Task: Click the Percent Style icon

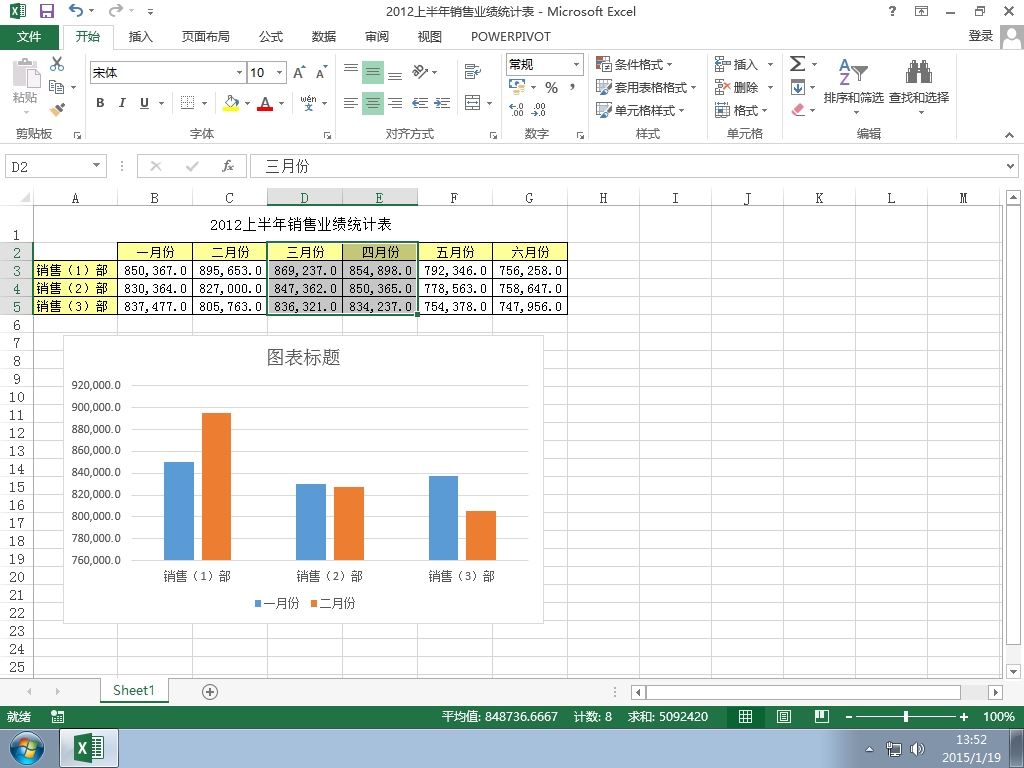Action: (x=552, y=88)
